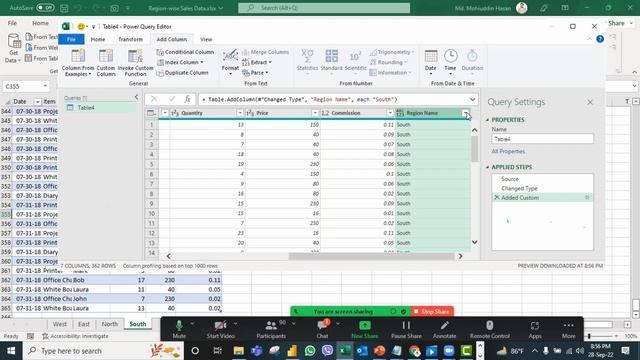Select the West sheet tab
The image size is (640, 360).
pos(60,324)
